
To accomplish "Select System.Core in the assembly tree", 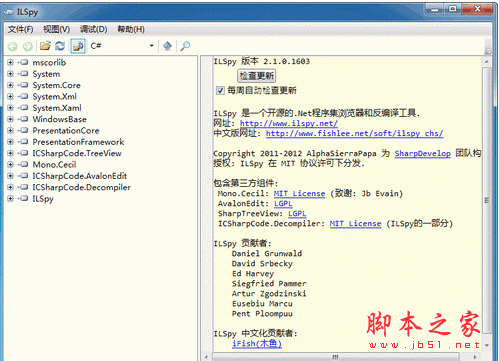I will pyautogui.click(x=56, y=85).
